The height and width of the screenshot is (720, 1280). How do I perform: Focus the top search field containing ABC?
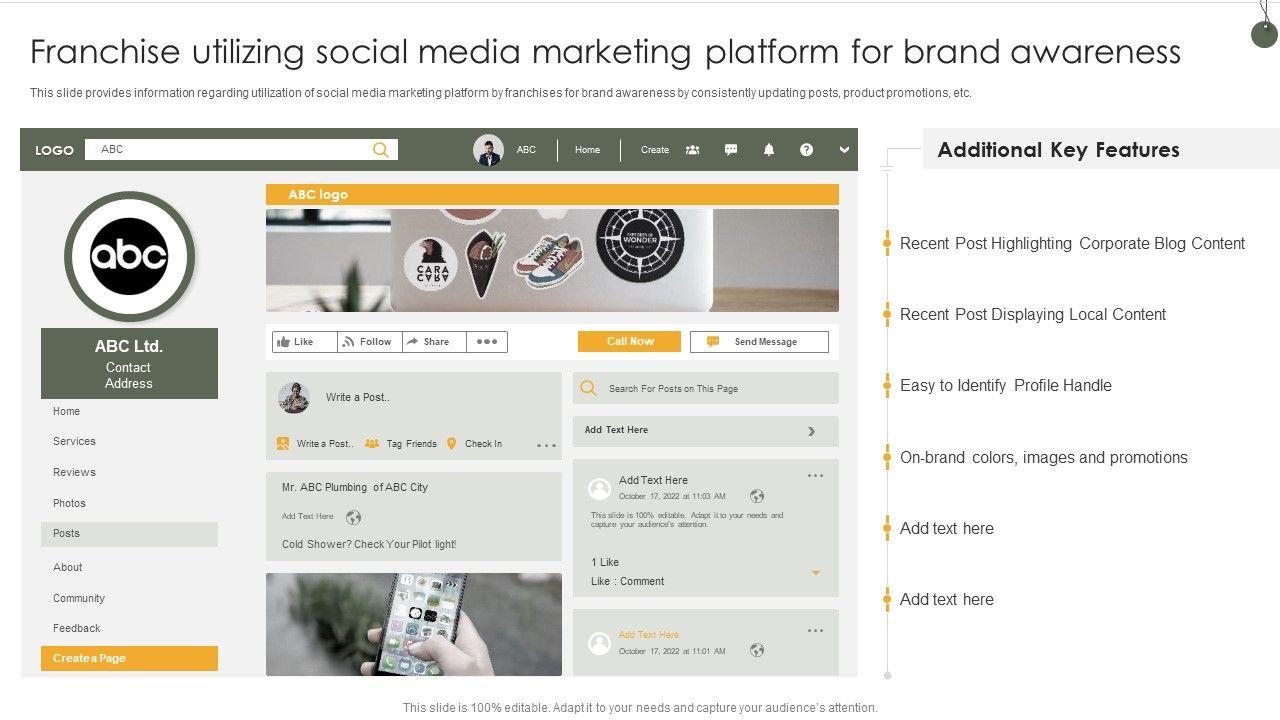pos(241,150)
